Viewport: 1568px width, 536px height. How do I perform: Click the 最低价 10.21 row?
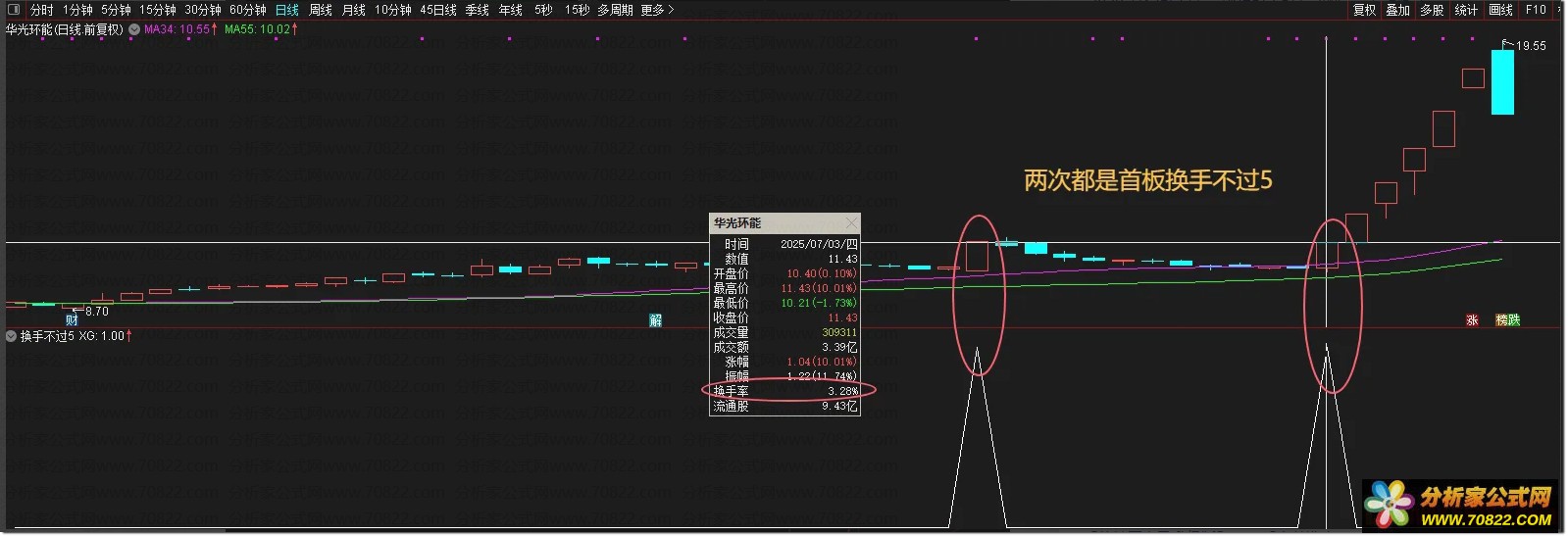pos(785,303)
